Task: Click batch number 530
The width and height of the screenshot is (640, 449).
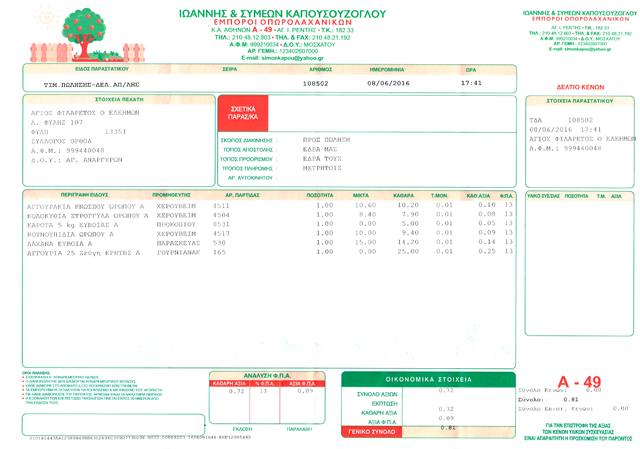Action: [219, 243]
